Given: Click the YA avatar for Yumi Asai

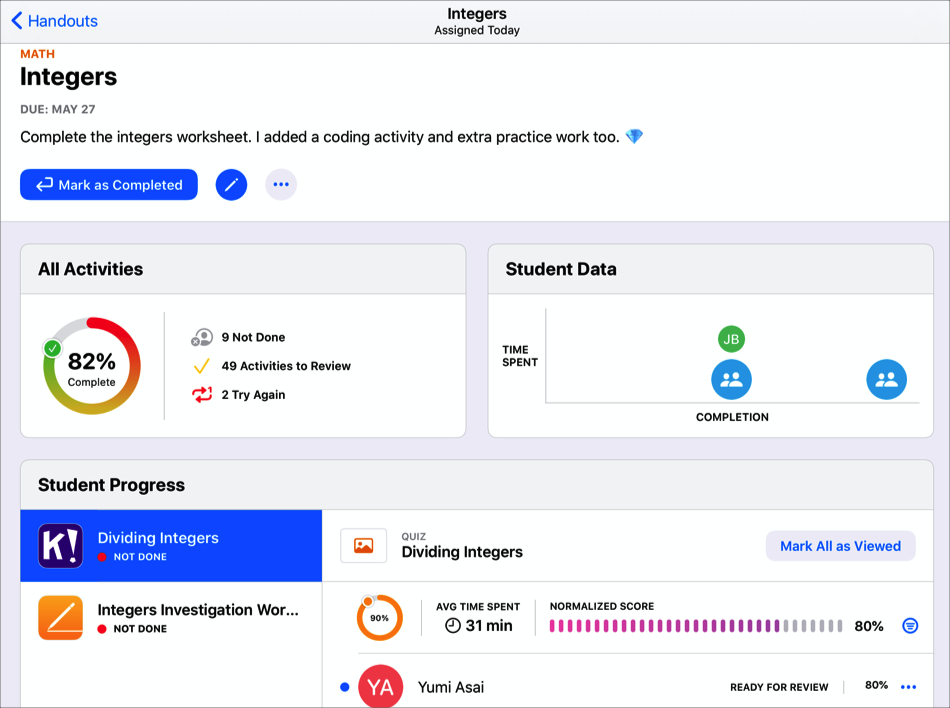Looking at the screenshot, I should coord(380,687).
